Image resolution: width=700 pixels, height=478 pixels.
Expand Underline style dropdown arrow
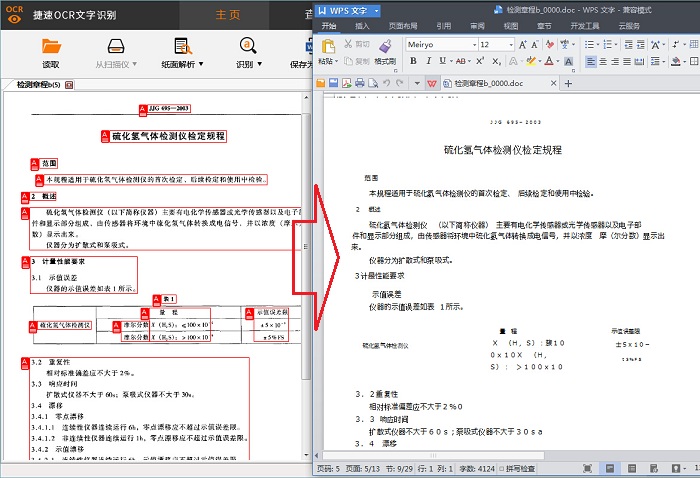pos(451,61)
